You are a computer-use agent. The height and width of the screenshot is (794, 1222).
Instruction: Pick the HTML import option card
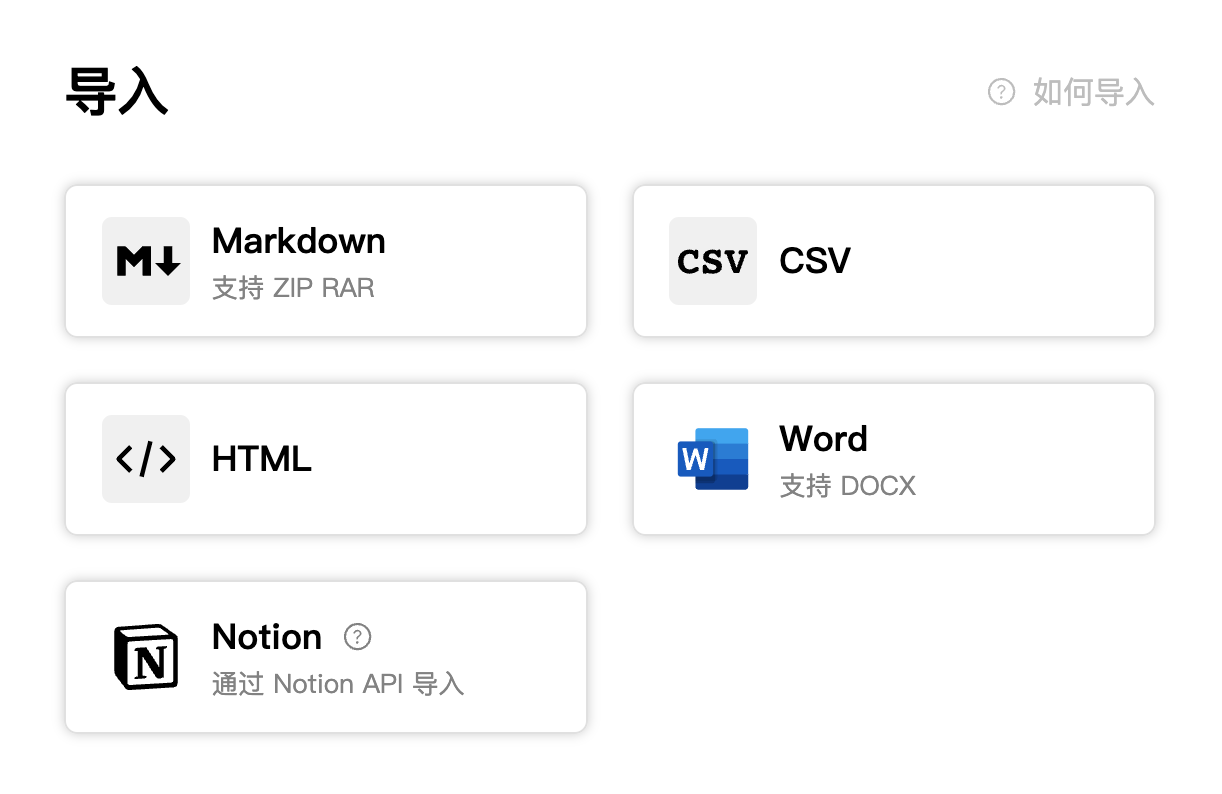[326, 459]
